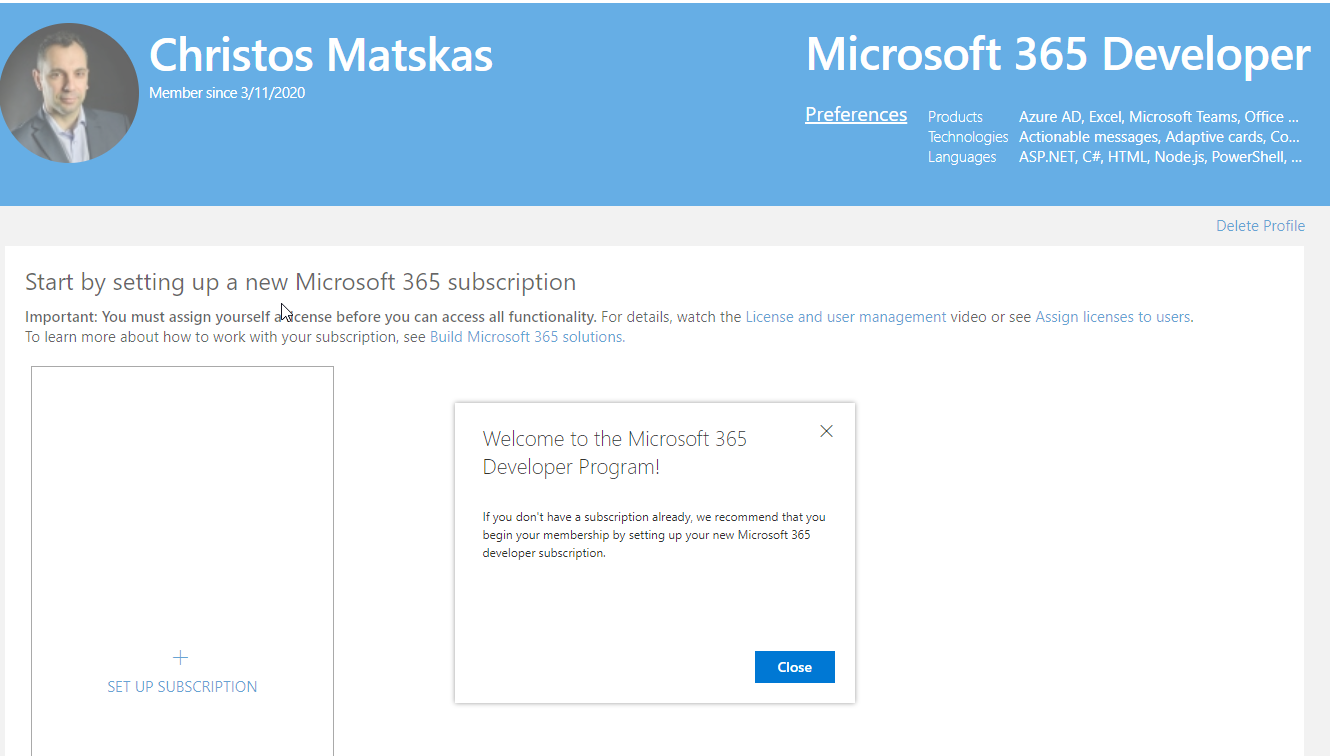Screen dimensions: 1330x756
Task: Click the Technologies list with Actionable messages
Action: pos(1160,137)
